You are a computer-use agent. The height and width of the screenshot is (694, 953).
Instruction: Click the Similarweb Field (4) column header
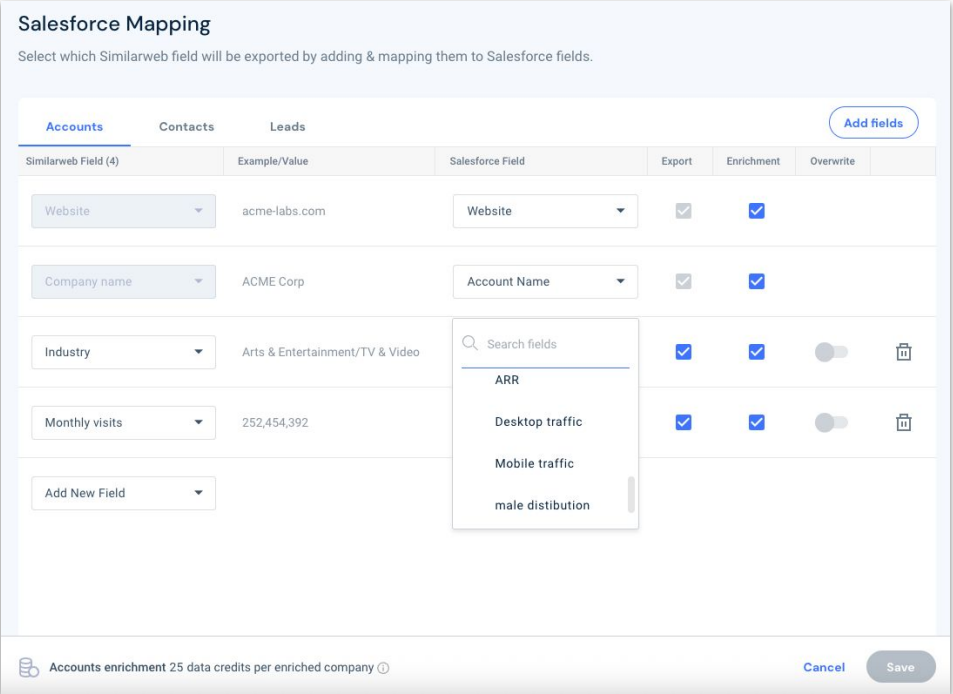tap(72, 161)
